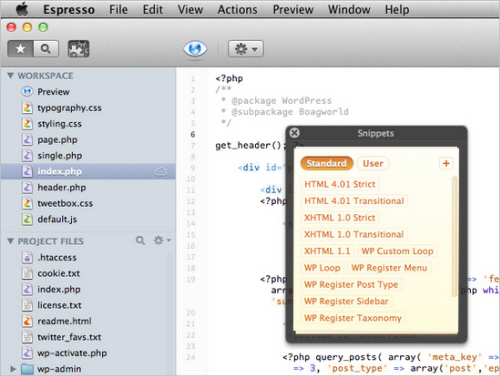Viewport: 500px width, 376px height.
Task: Click the tweetbox.css file icon
Action: [27, 203]
